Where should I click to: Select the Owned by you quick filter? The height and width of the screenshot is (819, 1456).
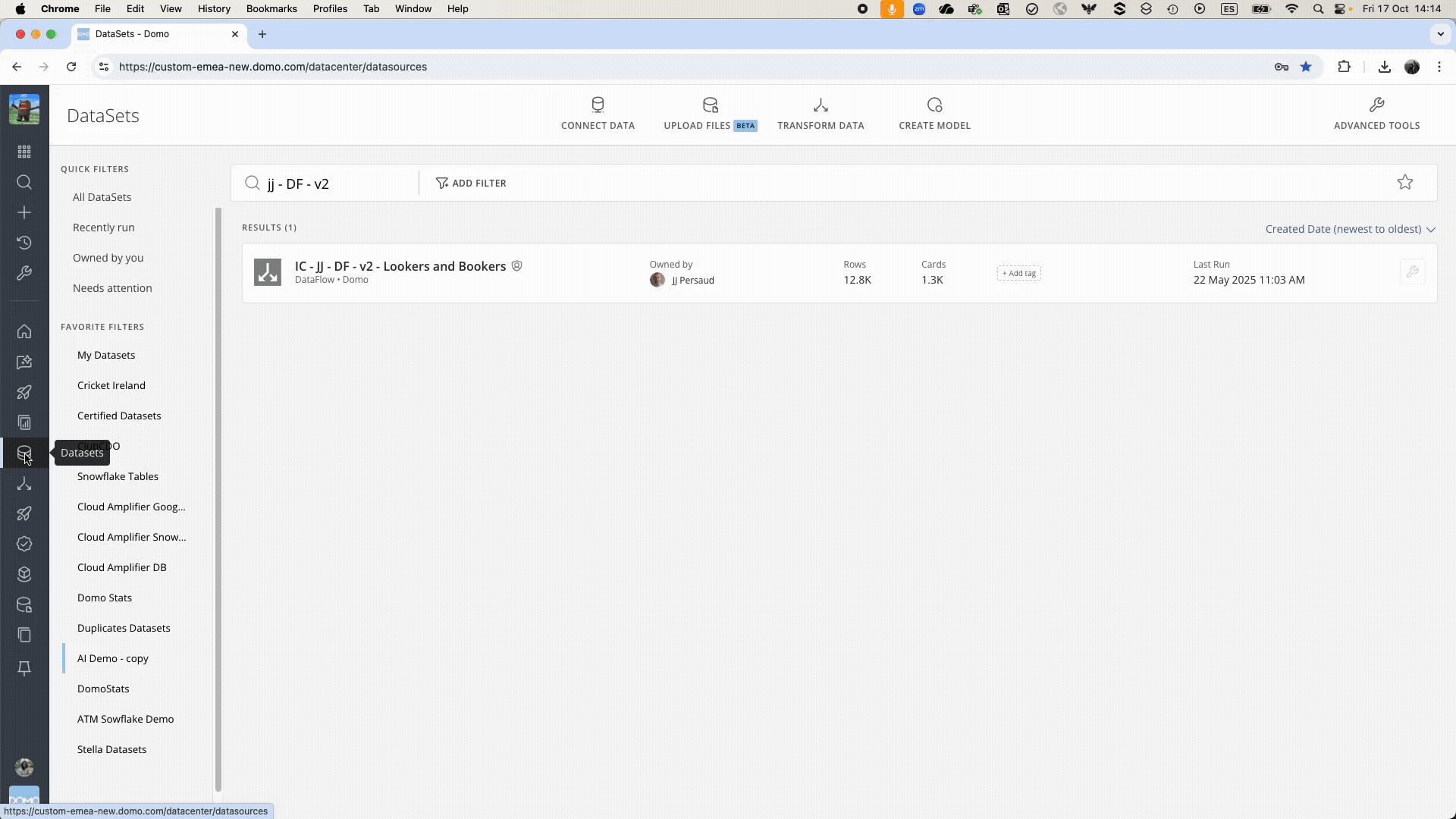click(108, 258)
